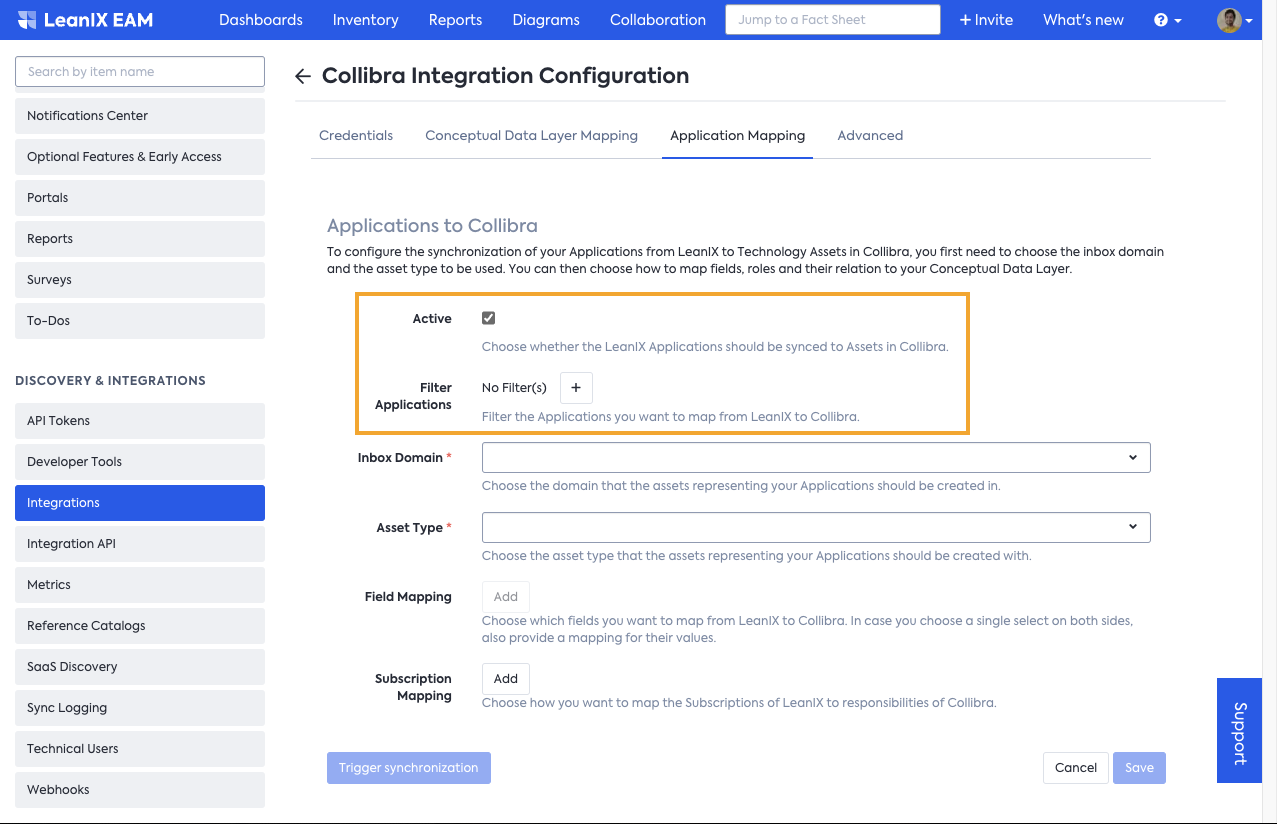Screen dimensions: 1277x824
Task: Click the LeanIX EAM logo
Action: [x=85, y=20]
